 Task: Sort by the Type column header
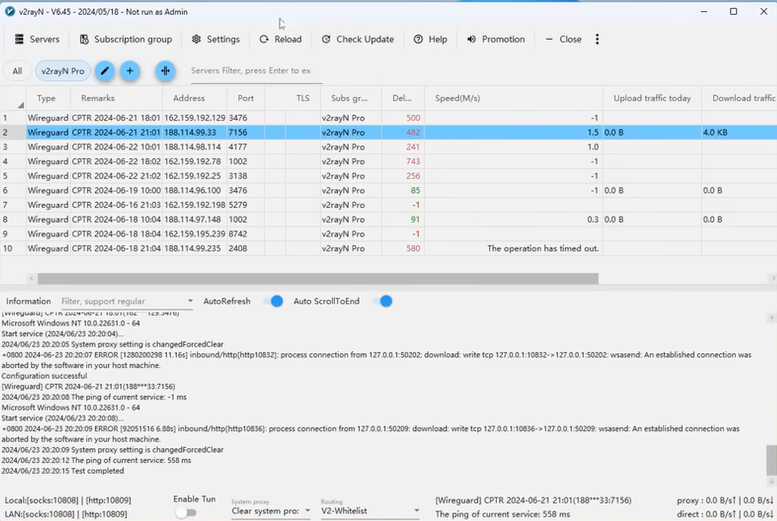point(48,98)
